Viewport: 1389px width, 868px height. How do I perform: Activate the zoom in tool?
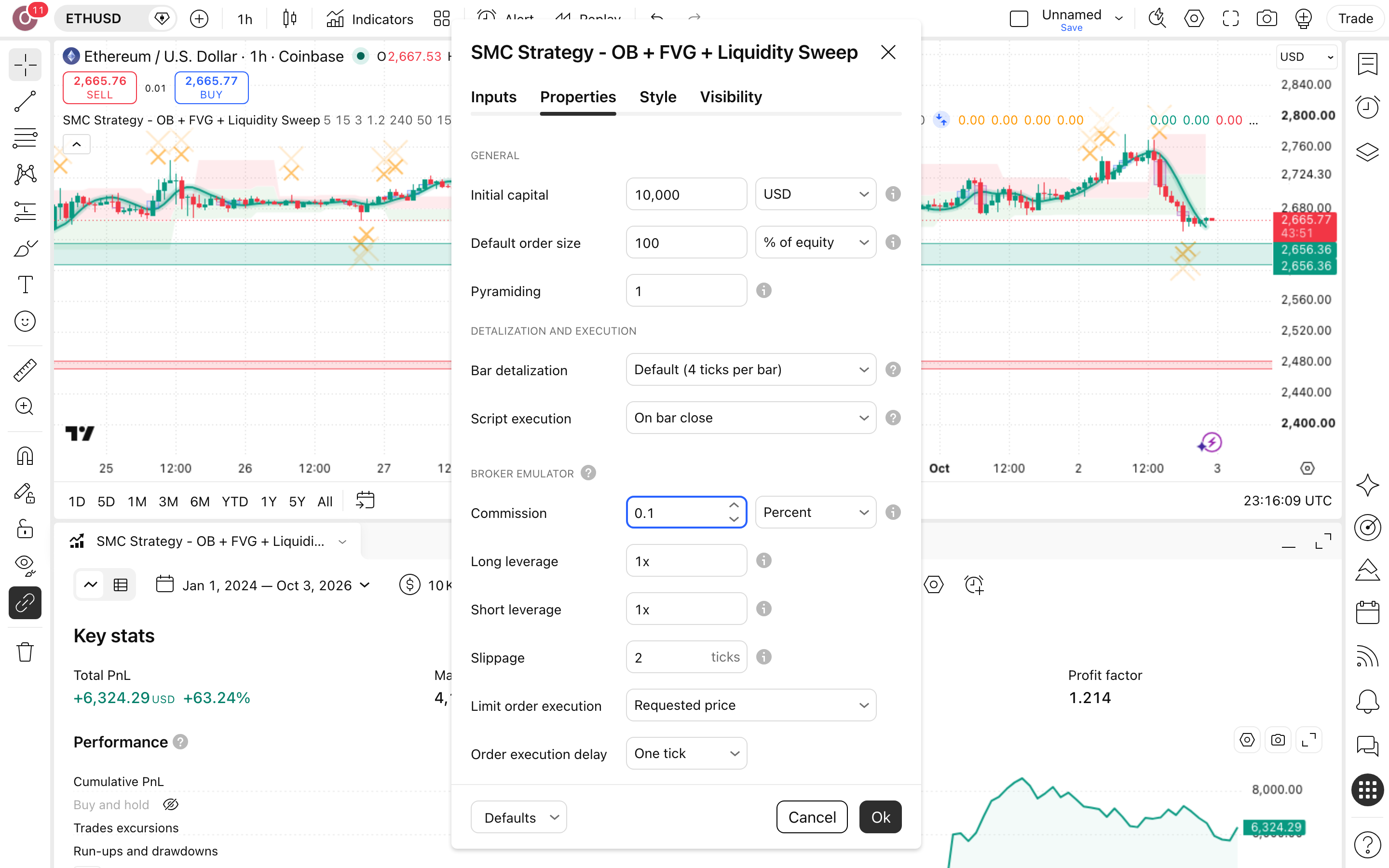(x=25, y=407)
